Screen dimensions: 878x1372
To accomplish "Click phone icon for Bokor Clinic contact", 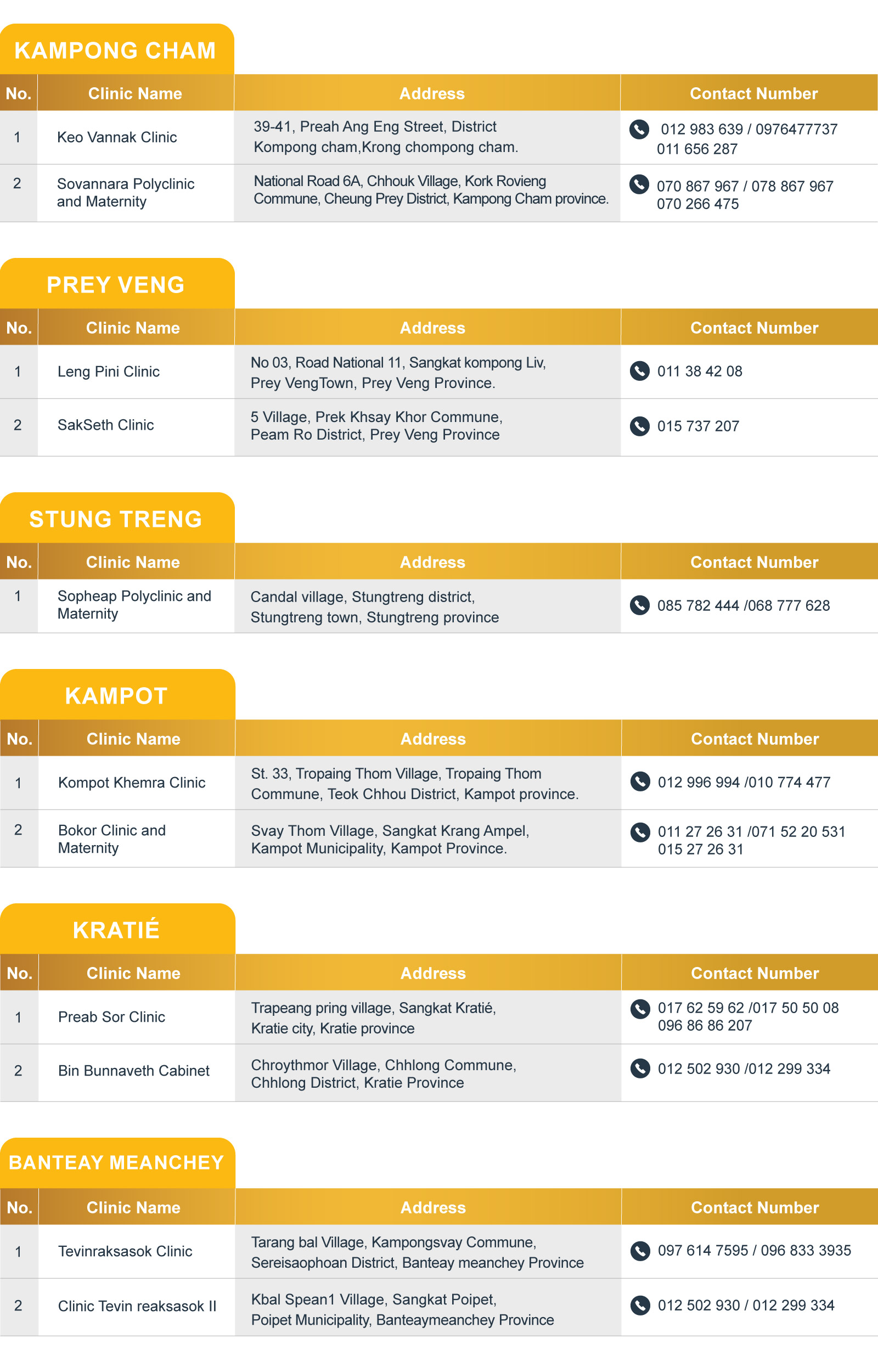I will point(640,831).
